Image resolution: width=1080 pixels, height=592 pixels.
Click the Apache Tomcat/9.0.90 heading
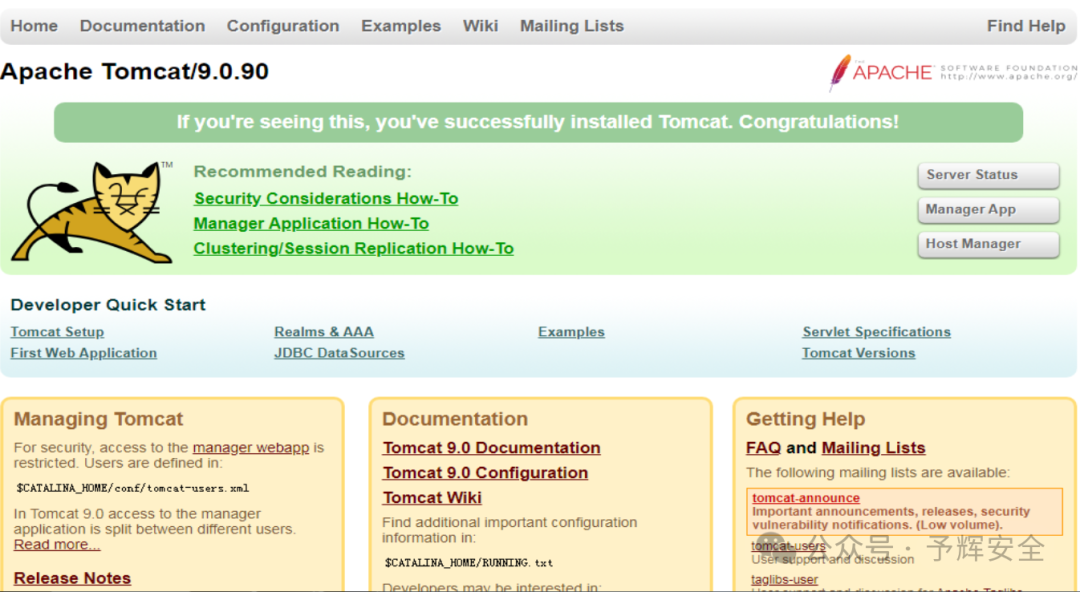click(x=134, y=72)
